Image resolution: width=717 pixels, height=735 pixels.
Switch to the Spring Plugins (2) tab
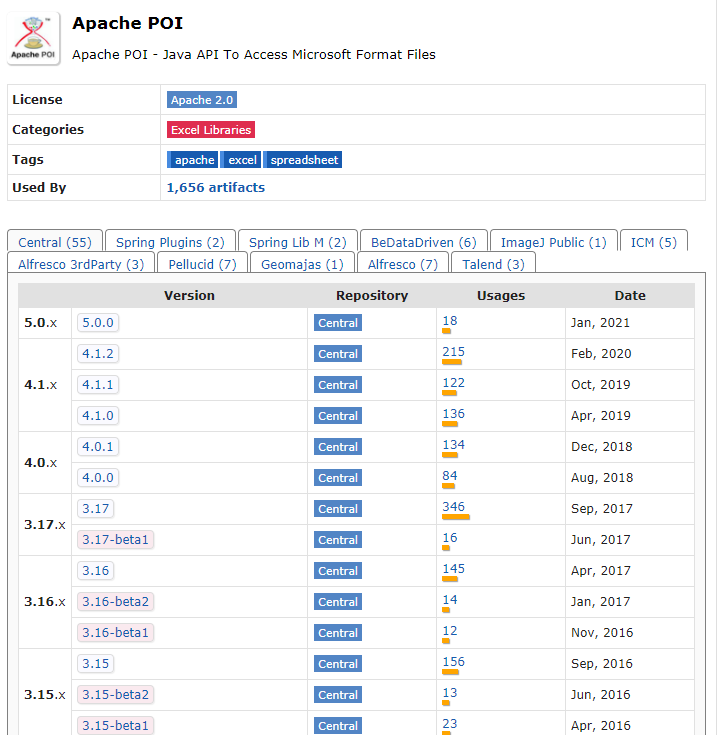pos(170,242)
